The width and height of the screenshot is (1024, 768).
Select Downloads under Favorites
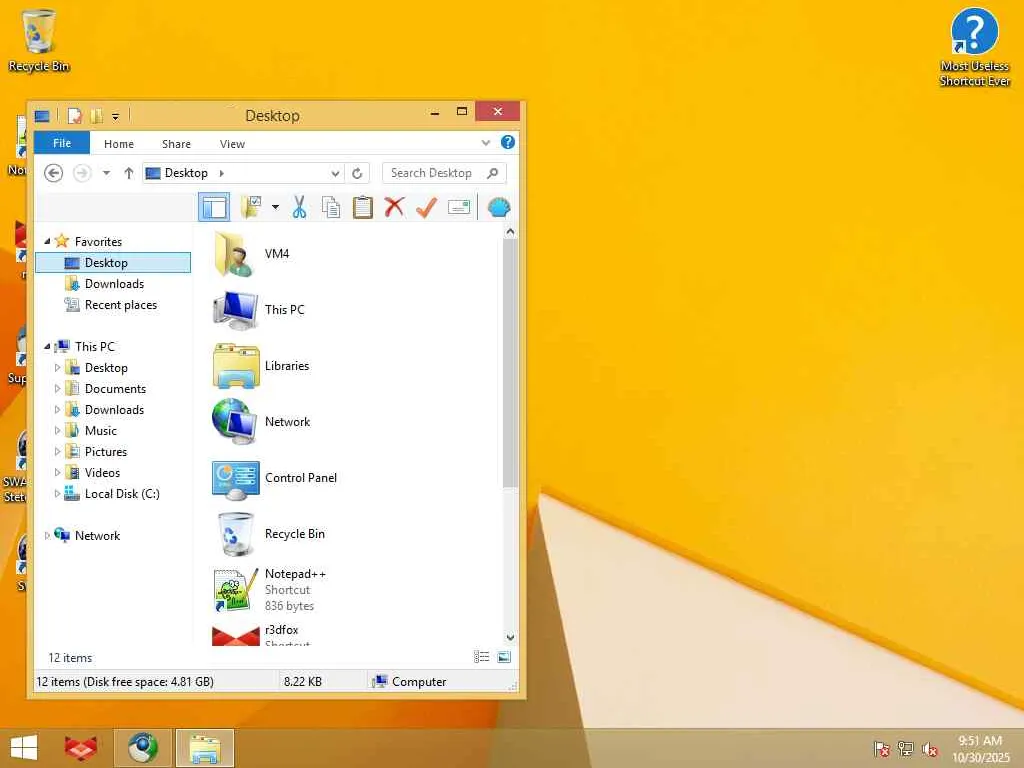coord(113,283)
